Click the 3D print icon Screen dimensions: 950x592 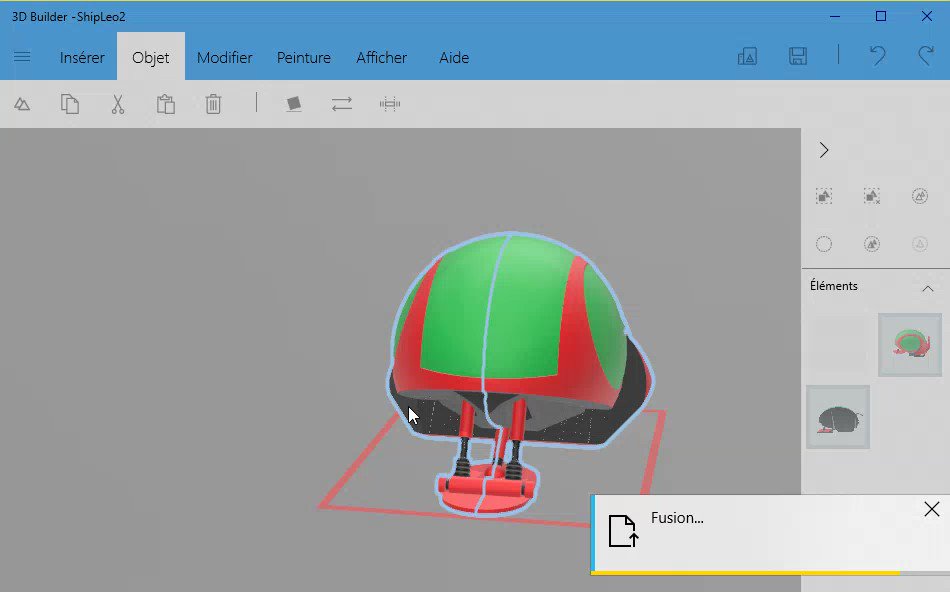click(747, 56)
